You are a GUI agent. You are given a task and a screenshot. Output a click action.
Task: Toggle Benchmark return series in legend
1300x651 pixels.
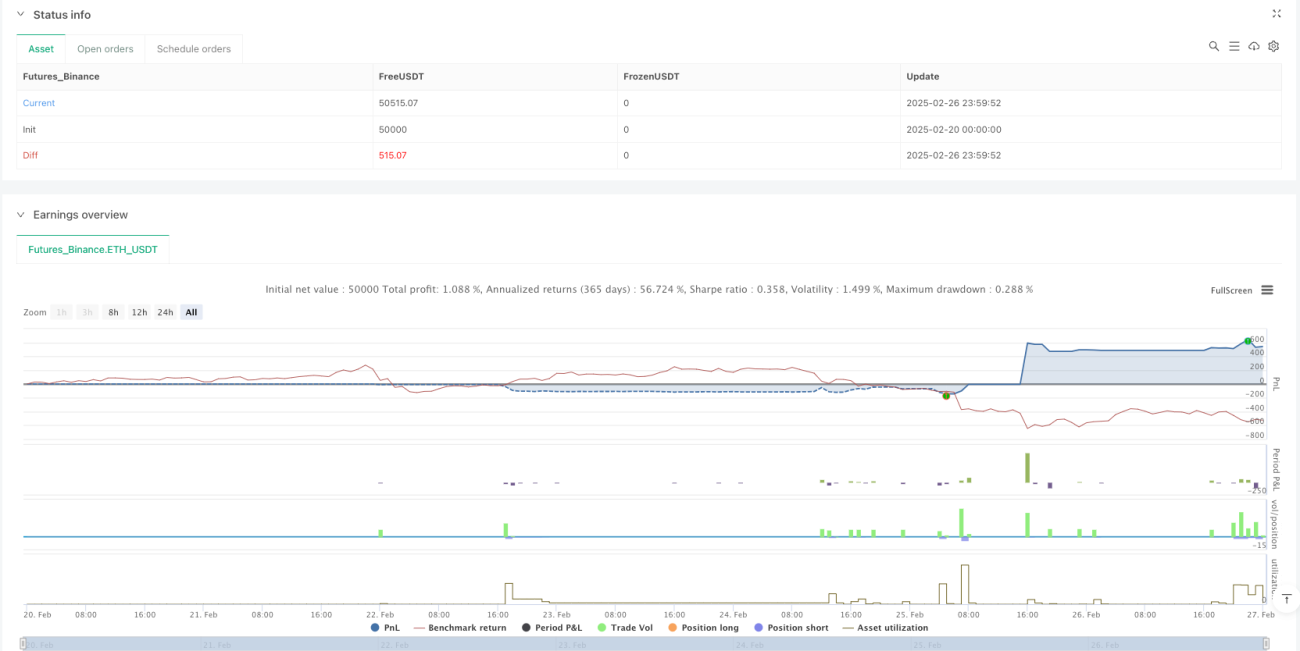tap(460, 628)
